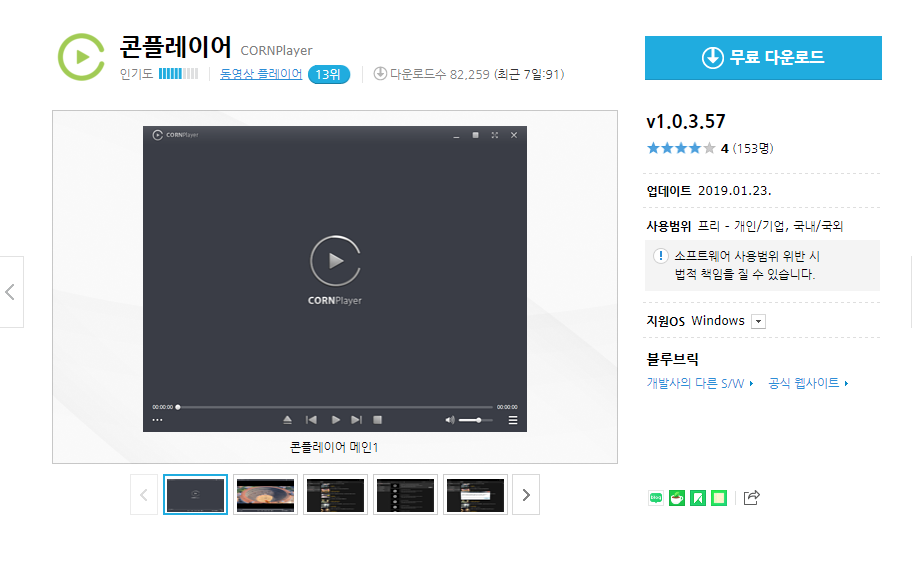Image resolution: width=912 pixels, height=565 pixels.
Task: Click the playlist hamburger icon in the preview
Action: tap(513, 420)
